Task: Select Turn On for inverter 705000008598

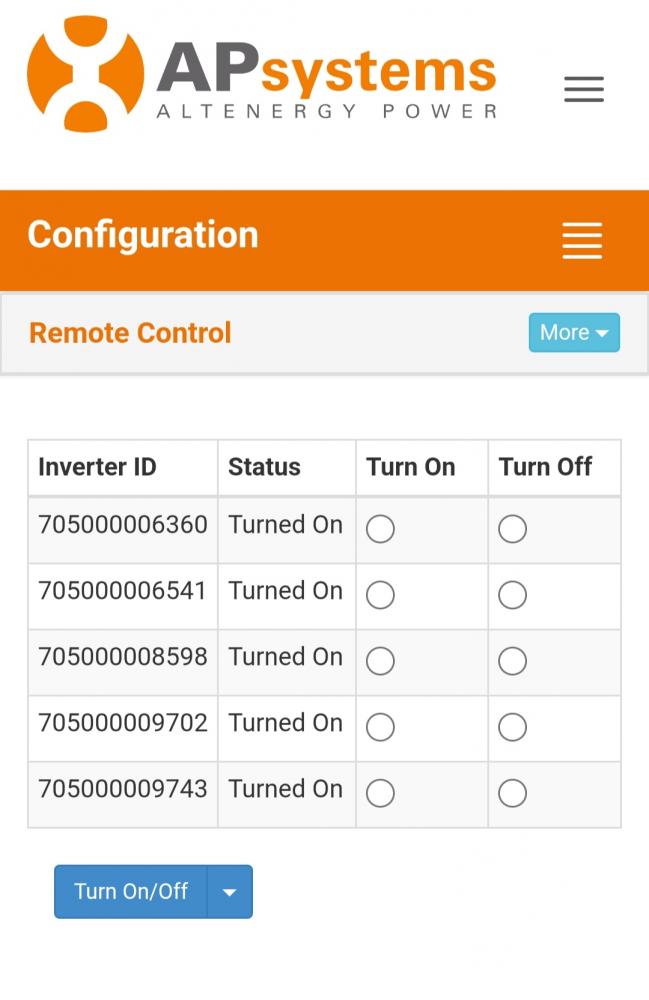Action: (381, 661)
